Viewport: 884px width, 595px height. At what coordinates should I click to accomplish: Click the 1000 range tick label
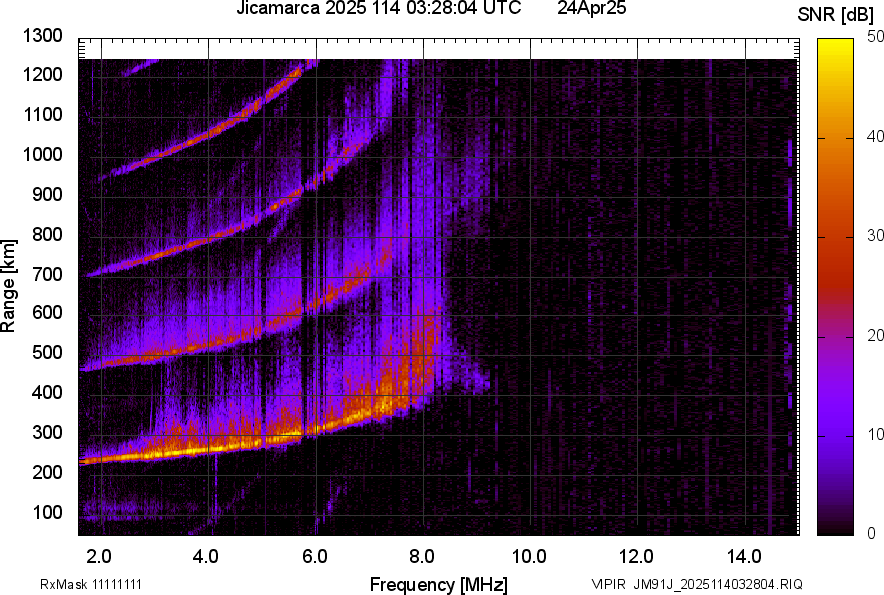[42, 154]
